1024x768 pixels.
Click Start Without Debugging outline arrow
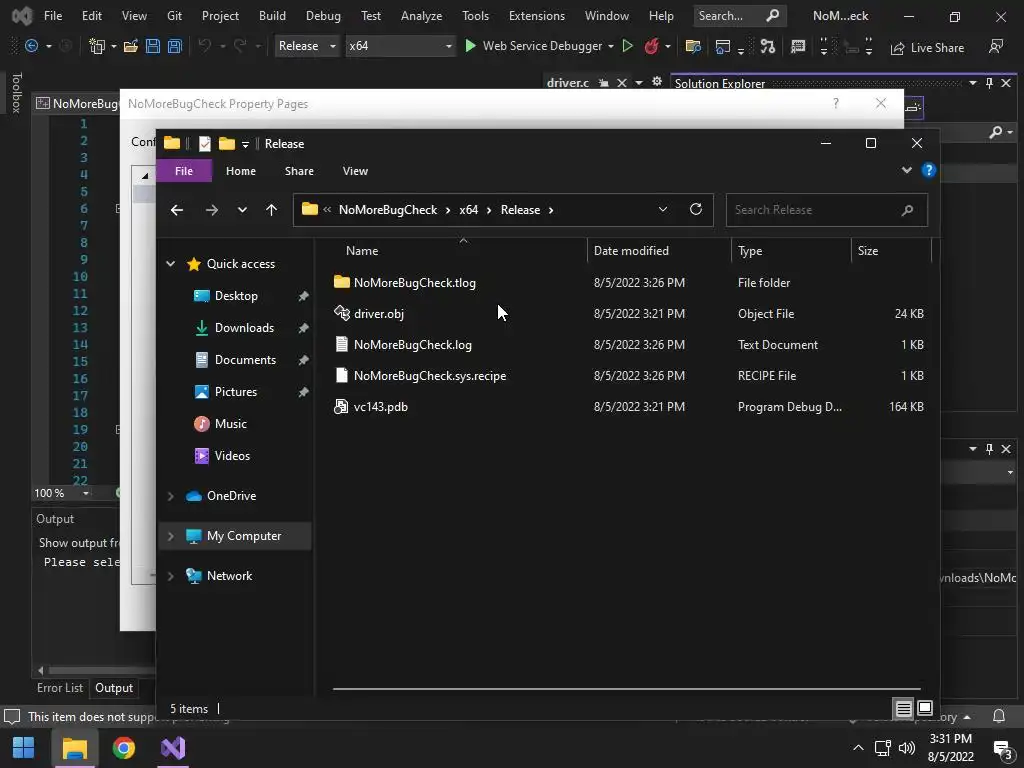tap(628, 46)
